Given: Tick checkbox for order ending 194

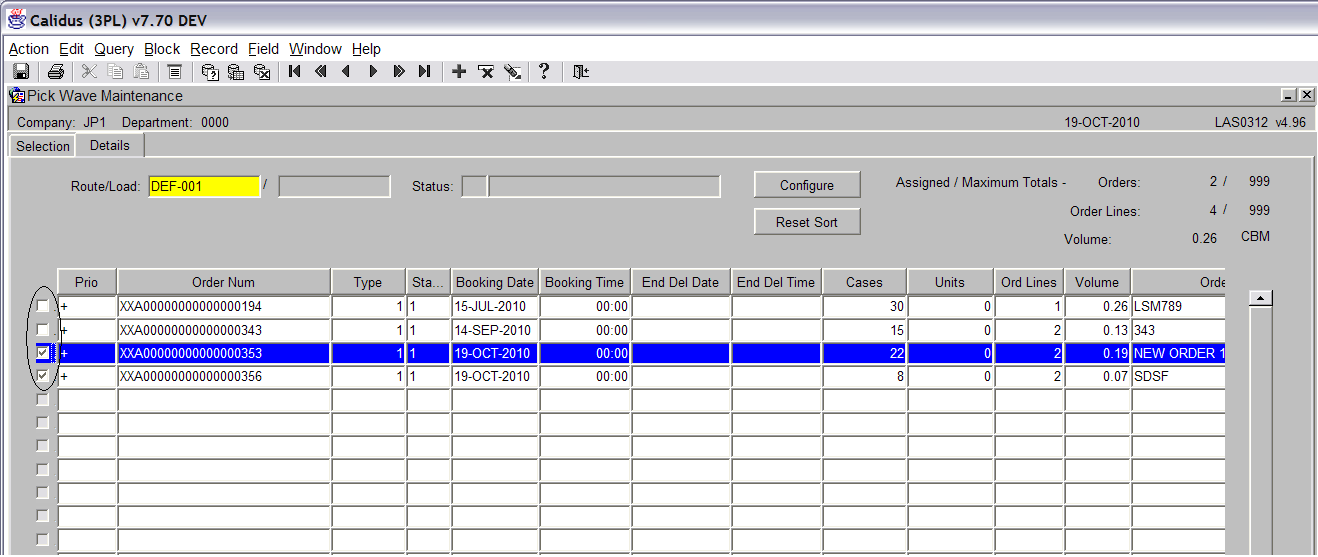Looking at the screenshot, I should 42,306.
